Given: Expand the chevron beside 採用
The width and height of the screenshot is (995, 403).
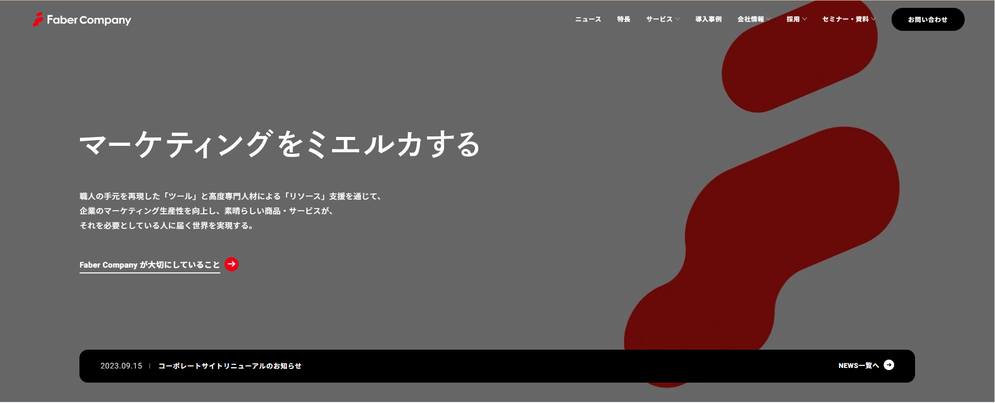Looking at the screenshot, I should pos(804,19).
